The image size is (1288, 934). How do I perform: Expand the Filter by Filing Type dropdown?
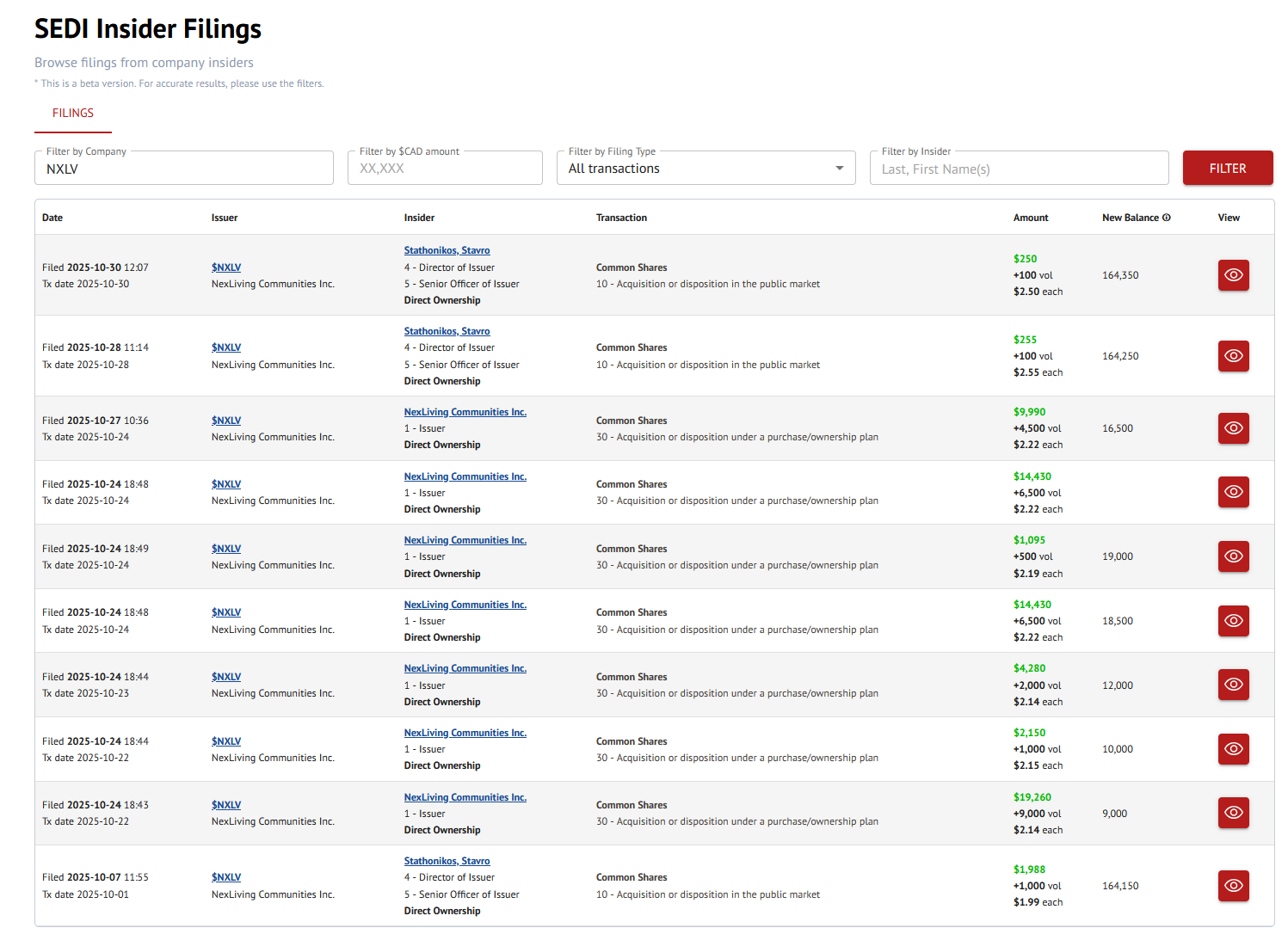pyautogui.click(x=706, y=169)
